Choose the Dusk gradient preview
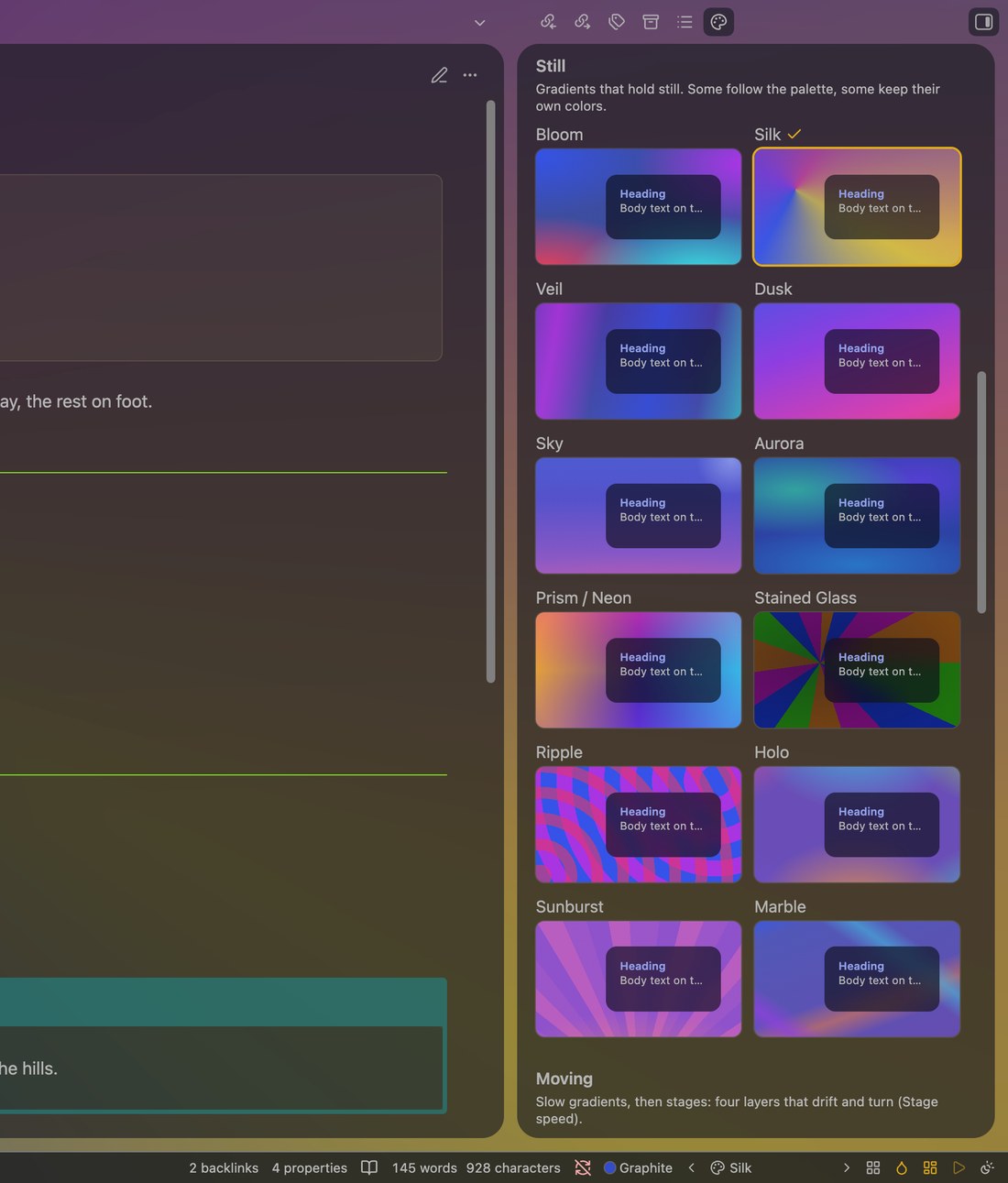Image resolution: width=1008 pixels, height=1183 pixels. coord(857,361)
